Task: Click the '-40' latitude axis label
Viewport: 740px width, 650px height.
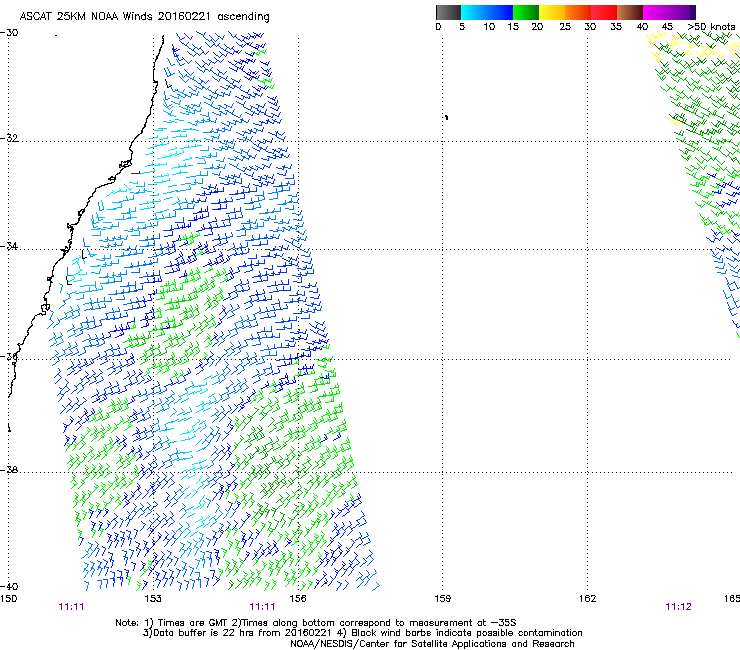Action: (x=9, y=586)
